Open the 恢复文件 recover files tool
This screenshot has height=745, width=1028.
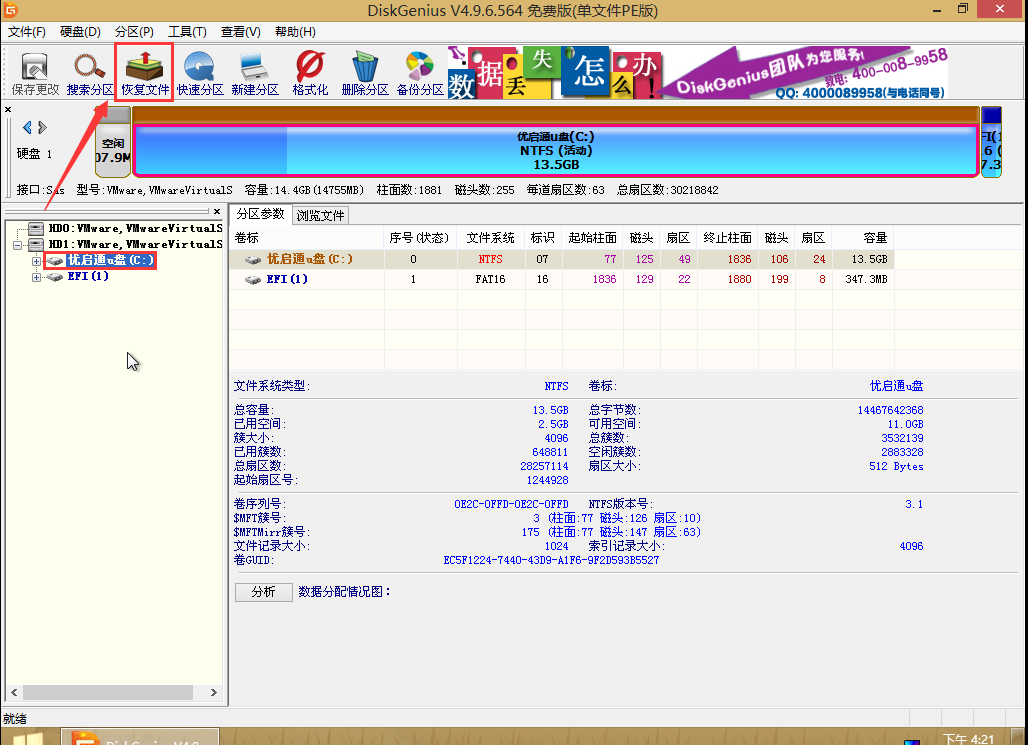coord(145,74)
